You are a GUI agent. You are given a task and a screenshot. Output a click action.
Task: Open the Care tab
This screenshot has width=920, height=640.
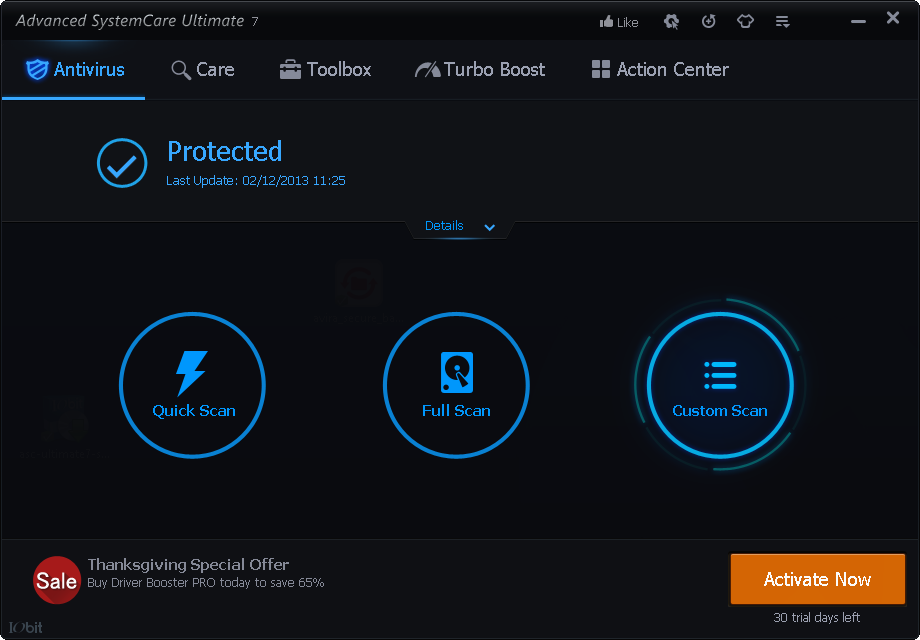pos(203,70)
